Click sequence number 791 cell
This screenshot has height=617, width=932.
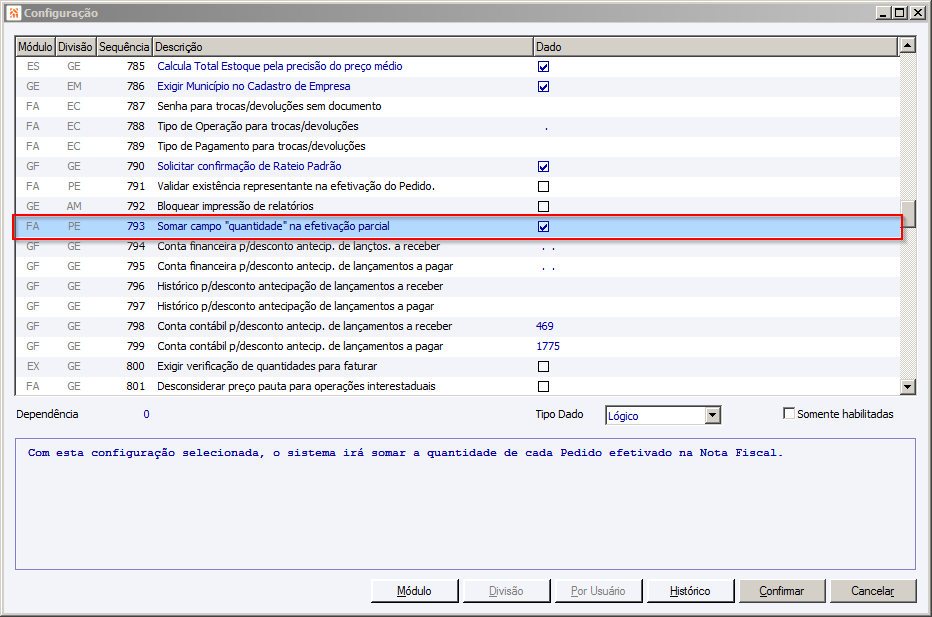coord(136,187)
